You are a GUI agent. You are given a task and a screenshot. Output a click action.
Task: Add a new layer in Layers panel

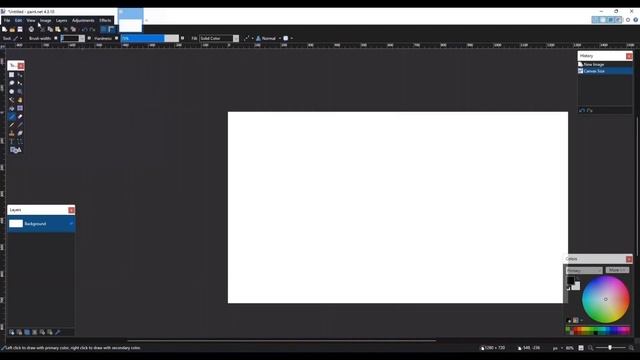(11, 332)
